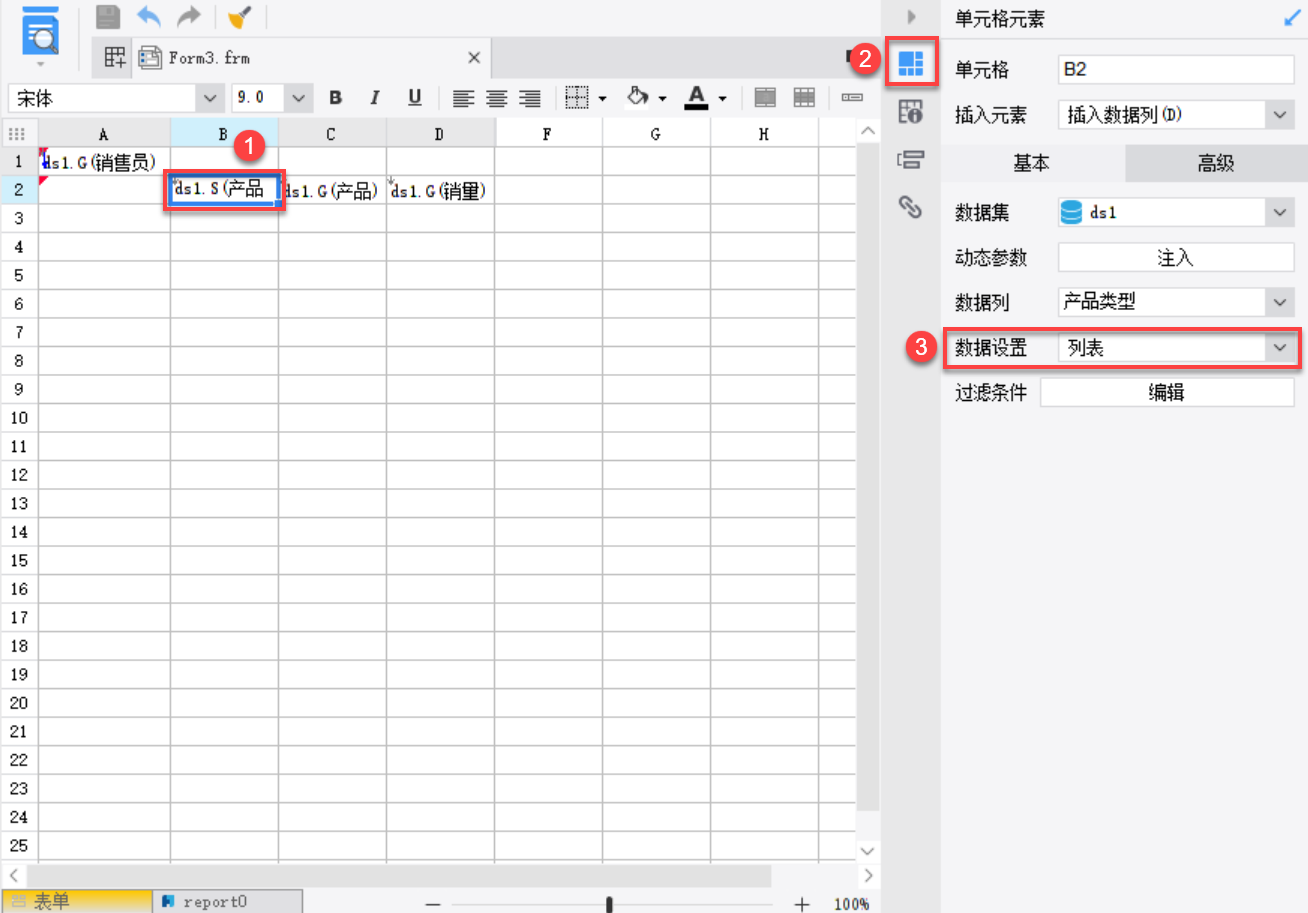Select column header A

tap(104, 133)
